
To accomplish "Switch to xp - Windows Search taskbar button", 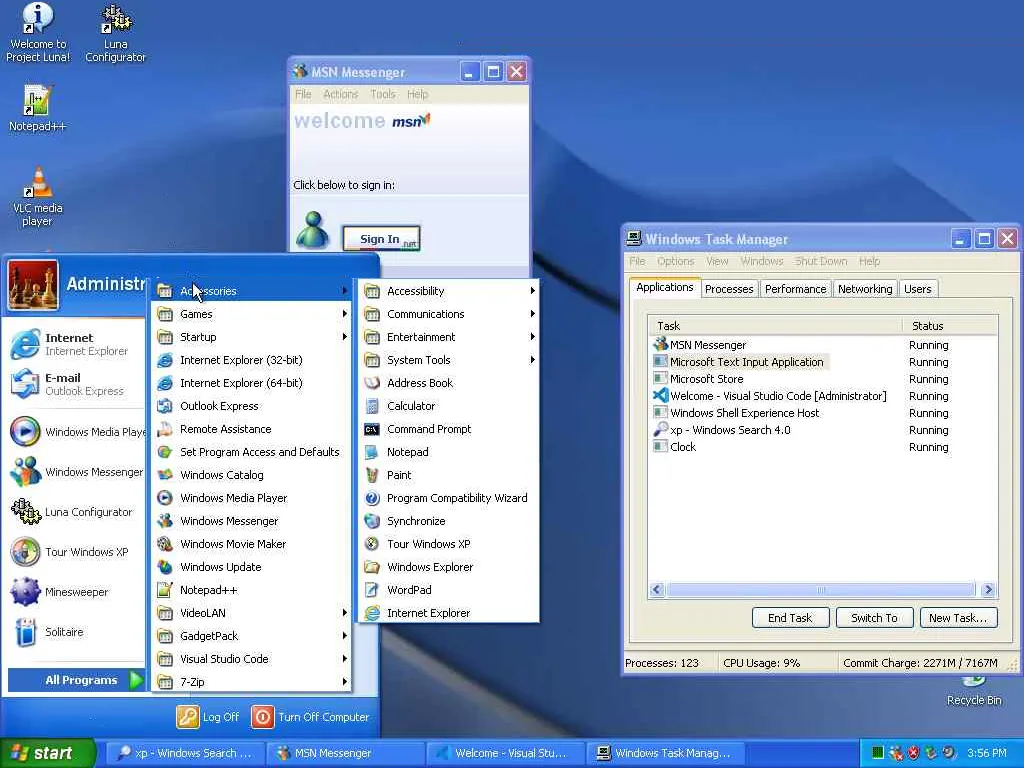I will pos(185,753).
